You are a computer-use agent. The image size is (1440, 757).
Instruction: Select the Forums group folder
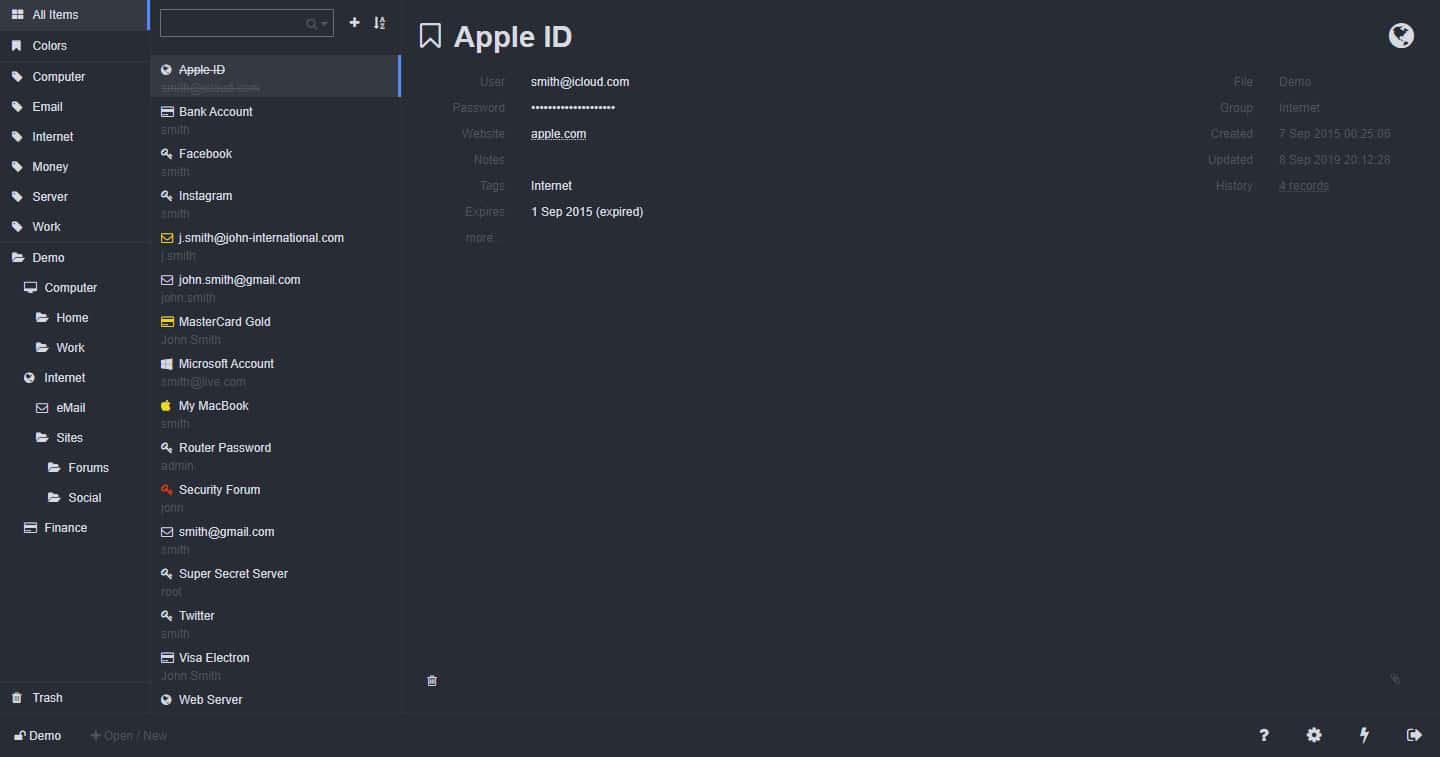tap(75, 468)
